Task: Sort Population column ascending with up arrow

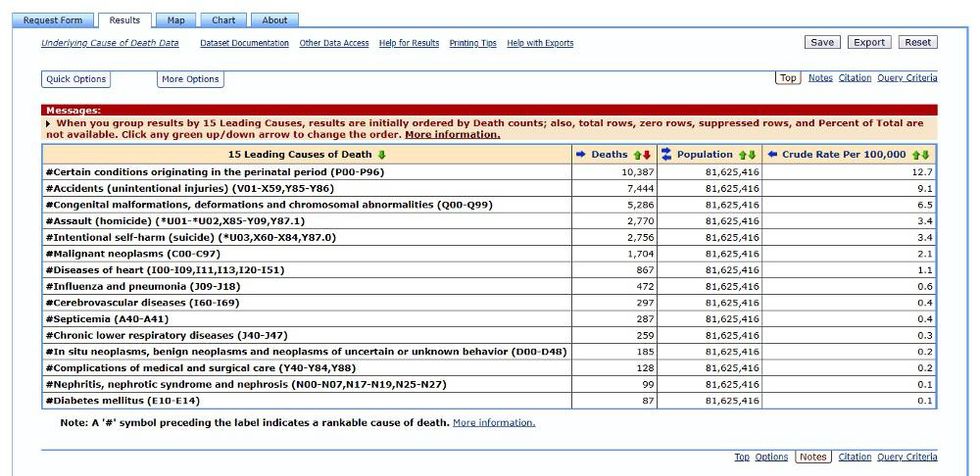Action: point(742,155)
